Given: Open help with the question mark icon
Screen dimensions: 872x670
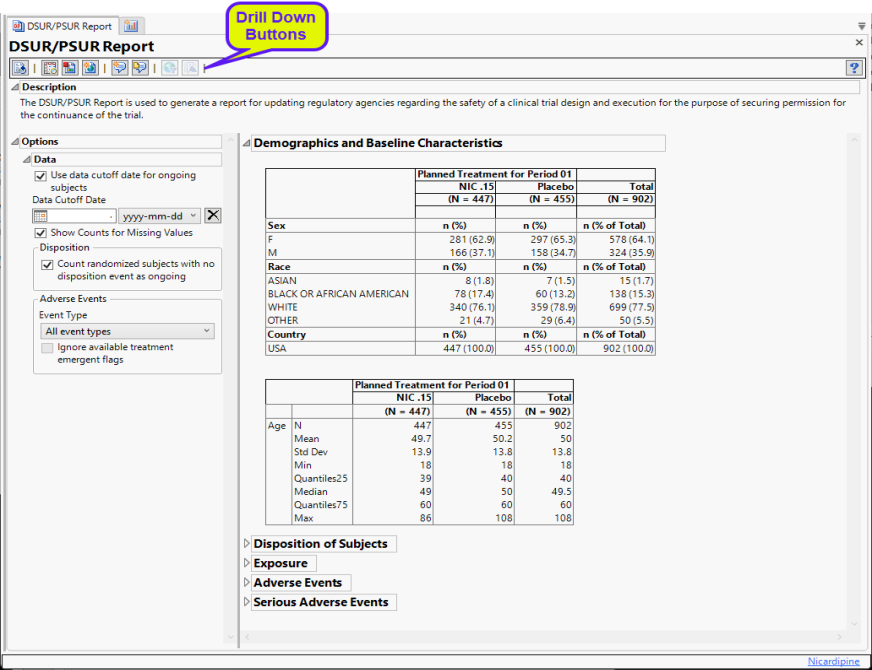Looking at the screenshot, I should click(x=854, y=68).
